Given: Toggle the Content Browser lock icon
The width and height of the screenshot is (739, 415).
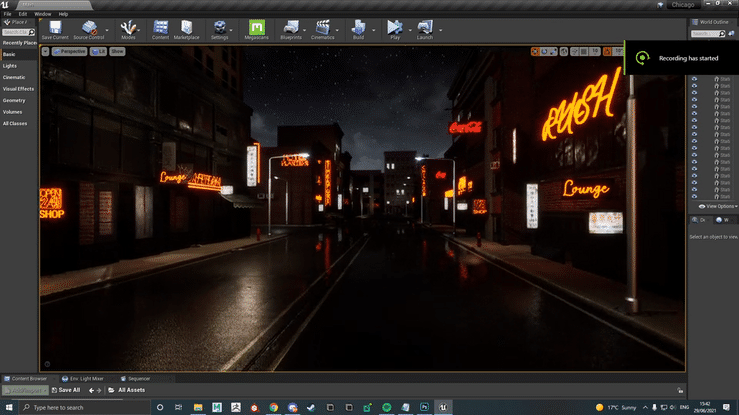Looking at the screenshot, I should click(x=680, y=390).
